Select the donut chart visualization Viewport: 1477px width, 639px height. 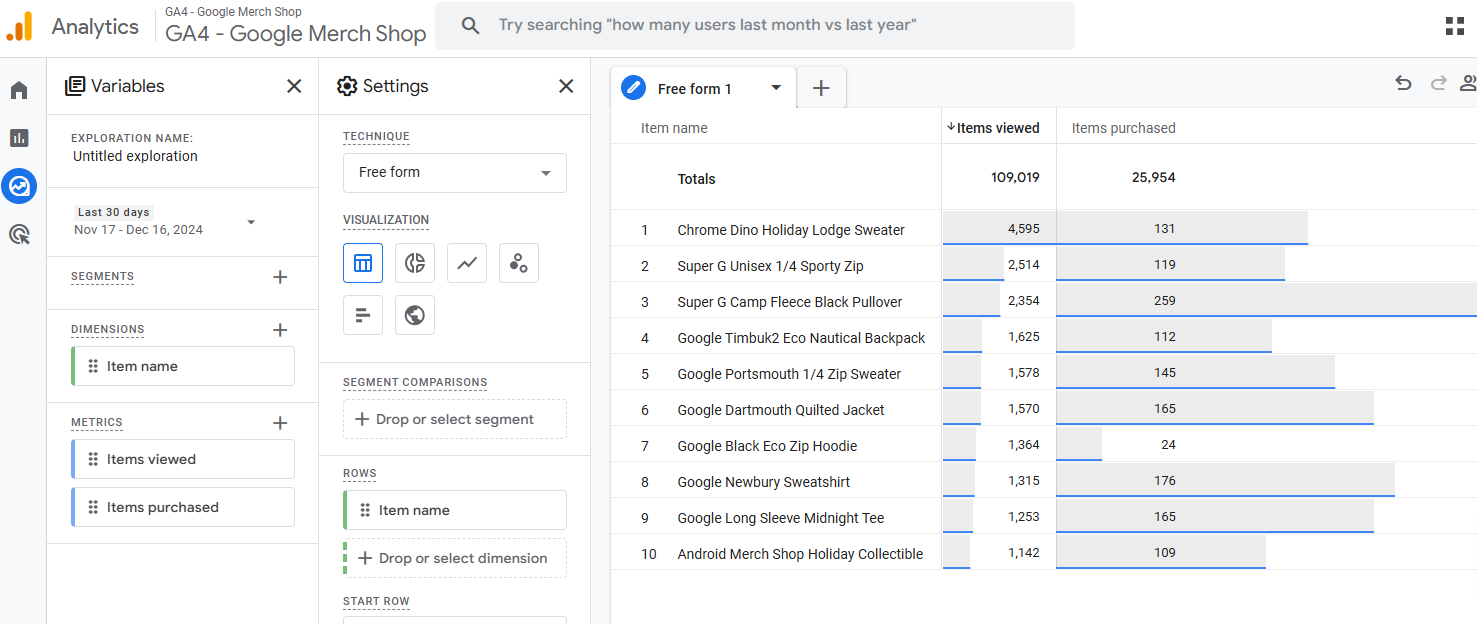[415, 263]
